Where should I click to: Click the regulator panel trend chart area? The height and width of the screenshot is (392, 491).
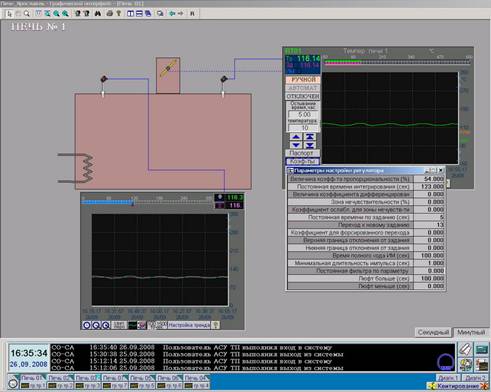(390, 118)
